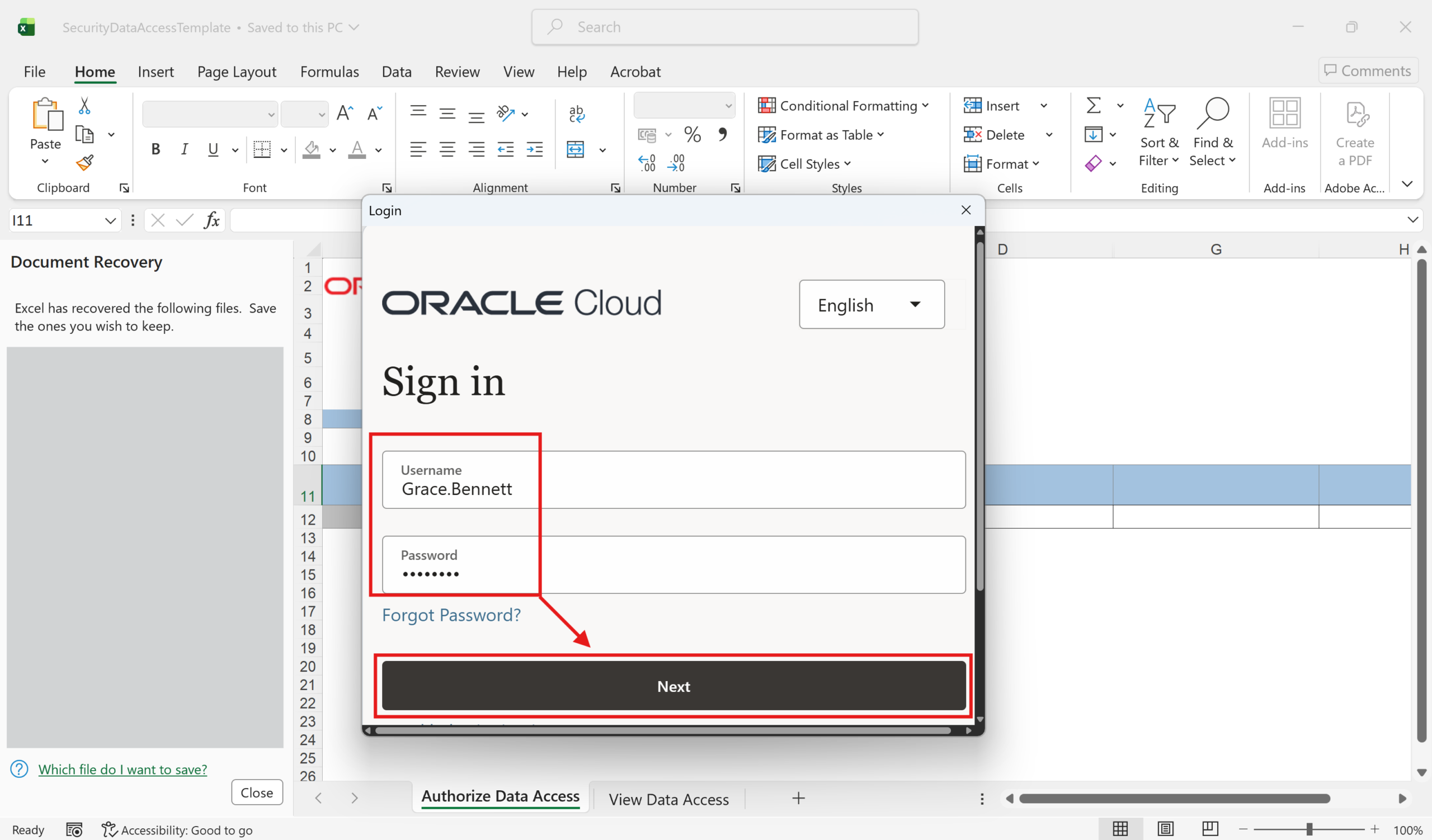This screenshot has width=1432, height=840.
Task: Expand Cell Styles menu
Action: coord(804,163)
